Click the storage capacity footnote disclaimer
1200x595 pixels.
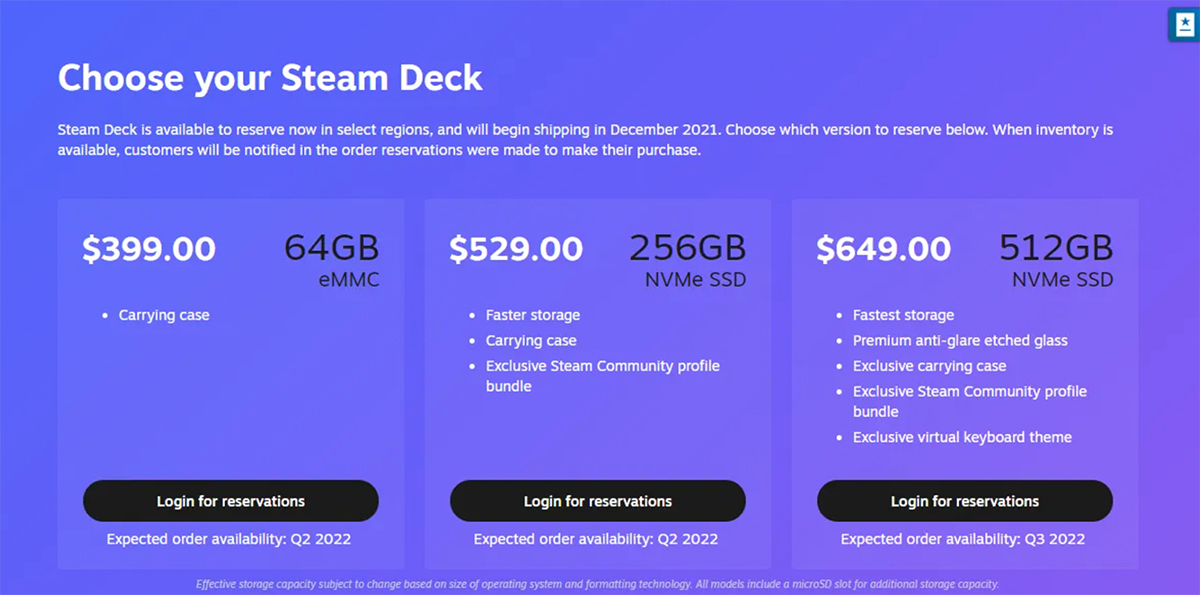[x=597, y=584]
